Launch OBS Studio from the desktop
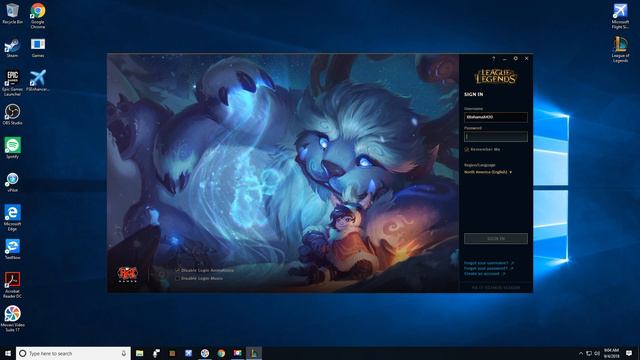The width and height of the screenshot is (640, 360). [12, 114]
